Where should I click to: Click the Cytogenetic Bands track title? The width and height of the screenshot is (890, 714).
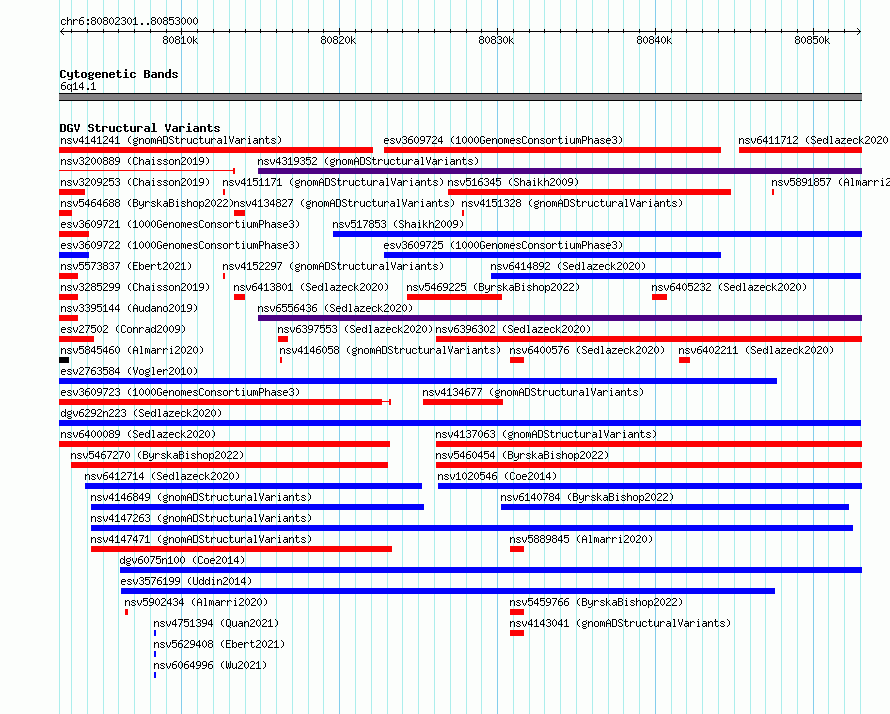[119, 74]
